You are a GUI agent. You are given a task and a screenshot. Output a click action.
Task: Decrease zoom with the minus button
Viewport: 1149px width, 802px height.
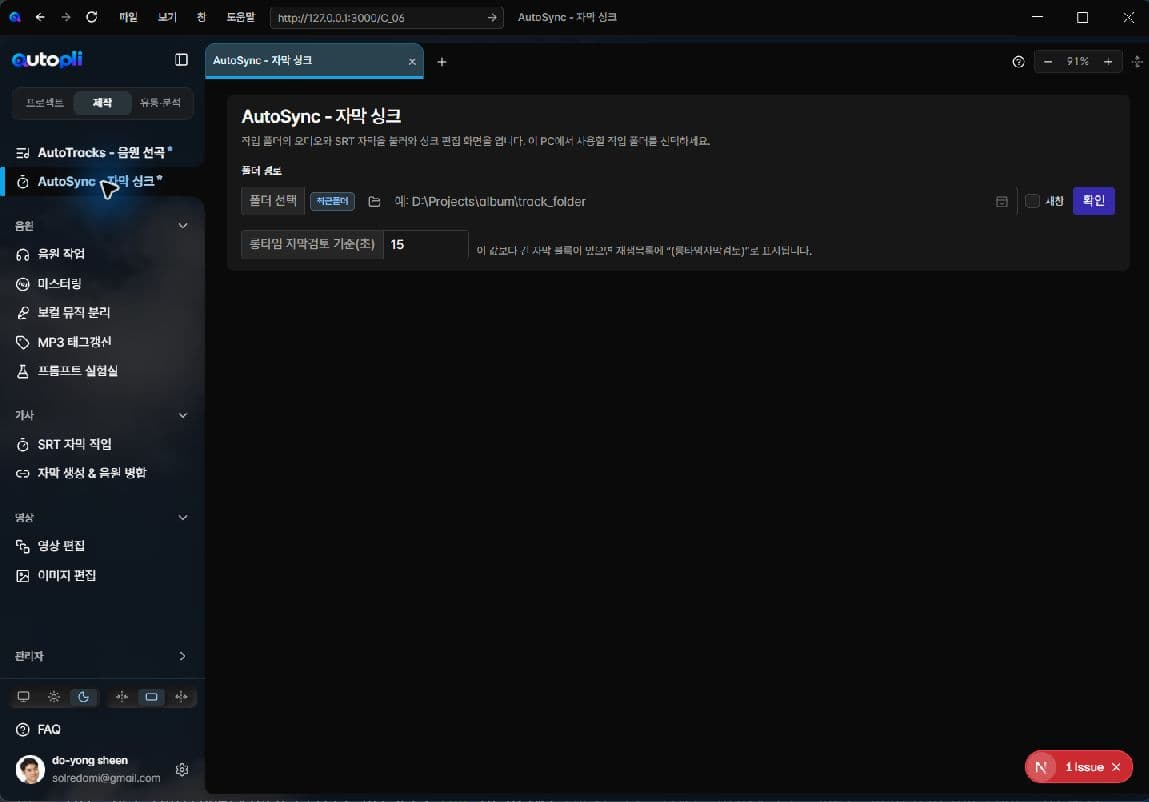(1048, 62)
